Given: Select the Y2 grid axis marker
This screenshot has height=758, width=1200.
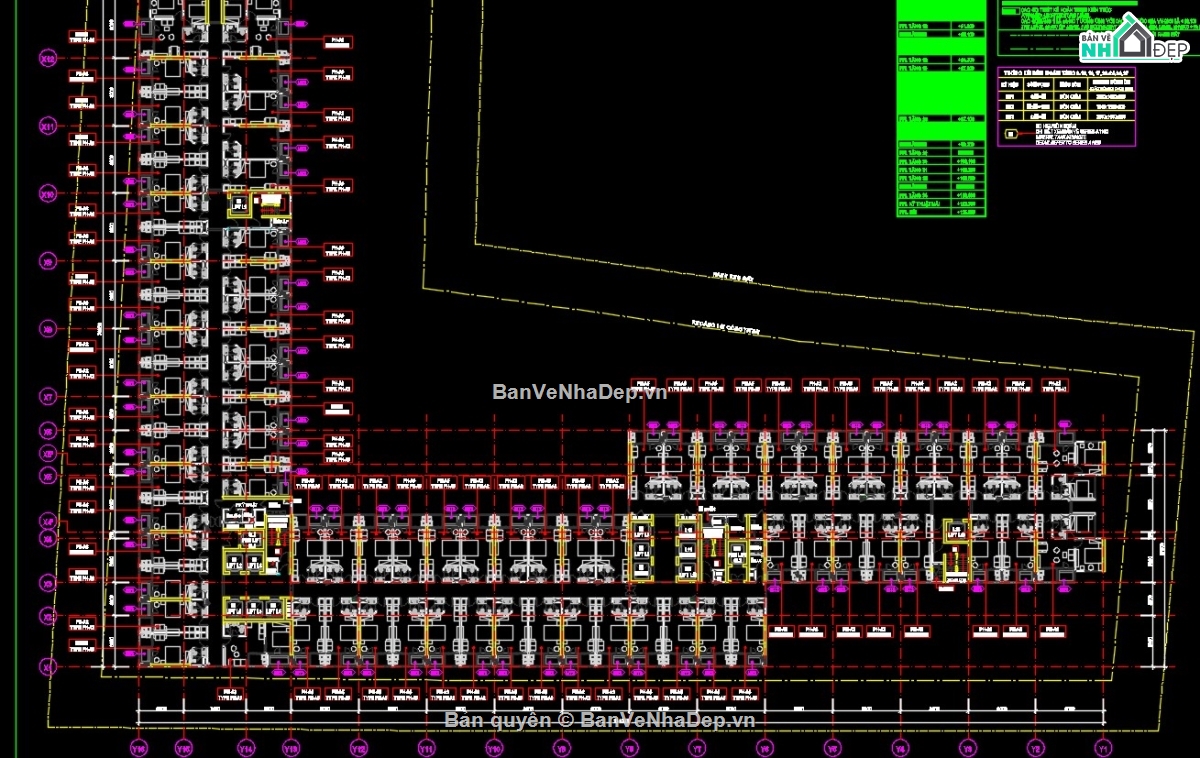Looking at the screenshot, I should point(1036,747).
